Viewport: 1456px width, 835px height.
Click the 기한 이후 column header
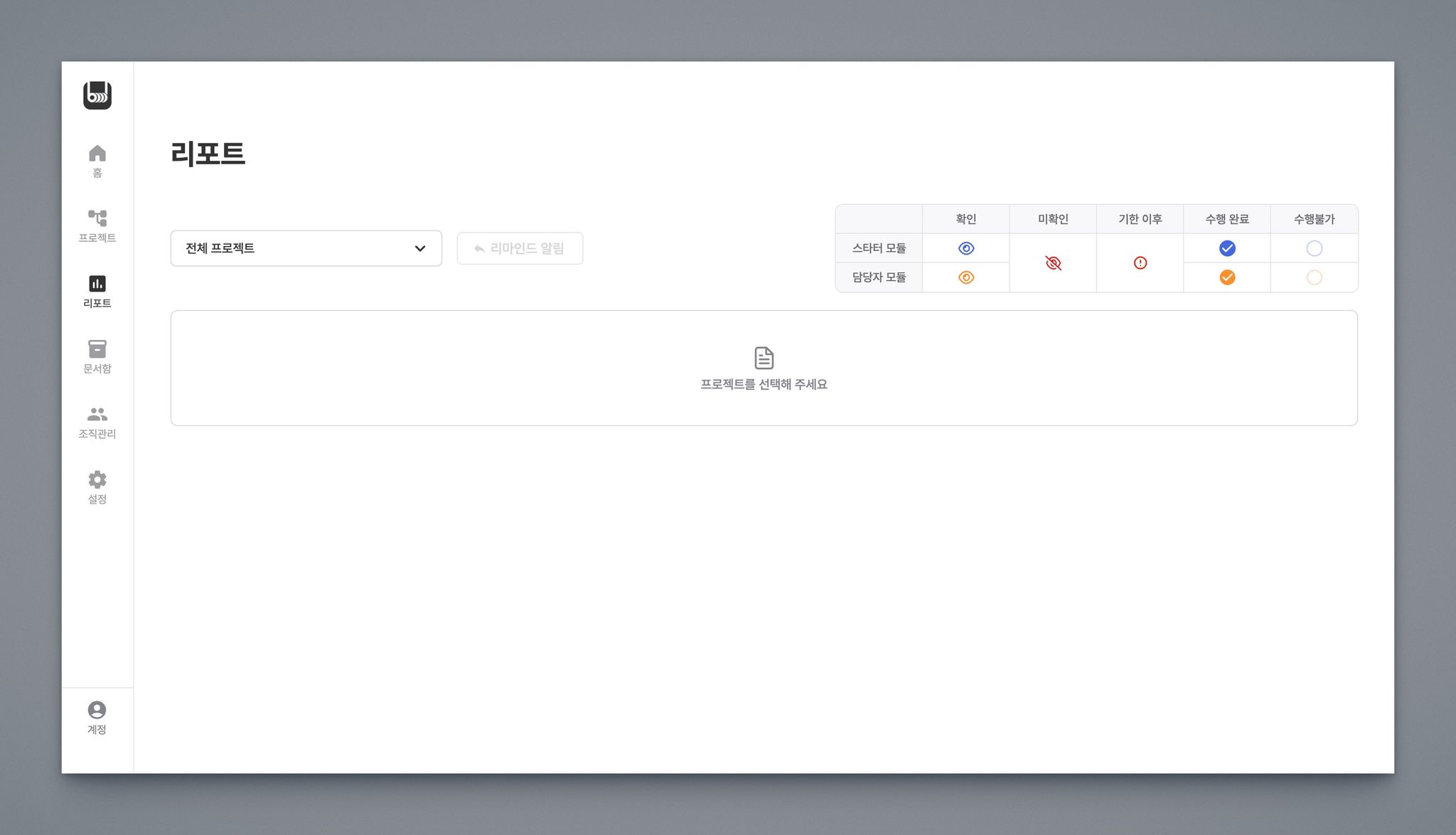(x=1140, y=219)
